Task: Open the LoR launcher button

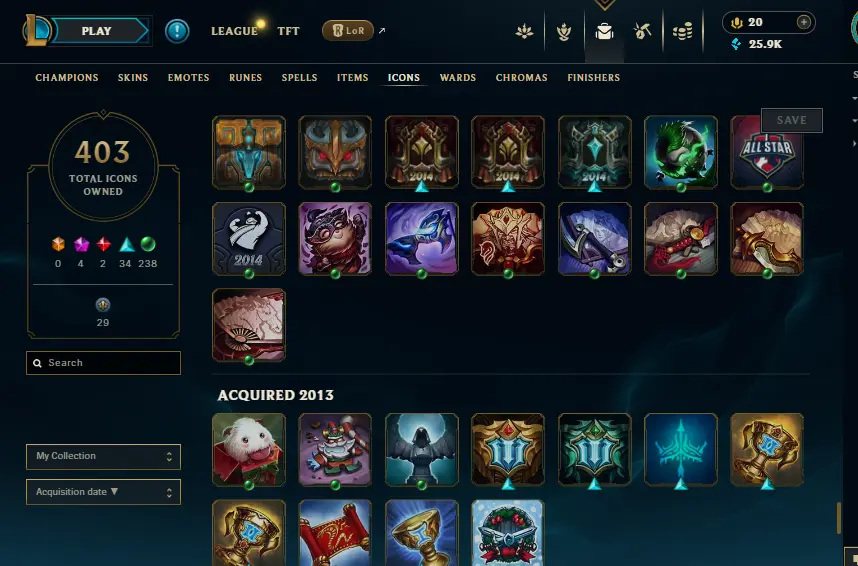Action: 348,31
